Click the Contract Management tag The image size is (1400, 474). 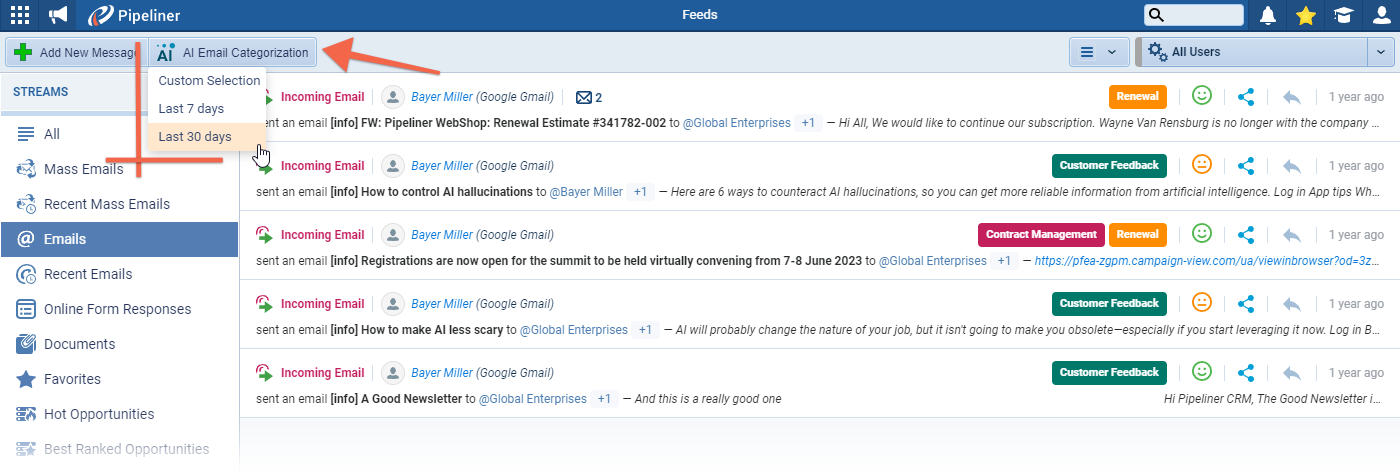tap(1041, 235)
